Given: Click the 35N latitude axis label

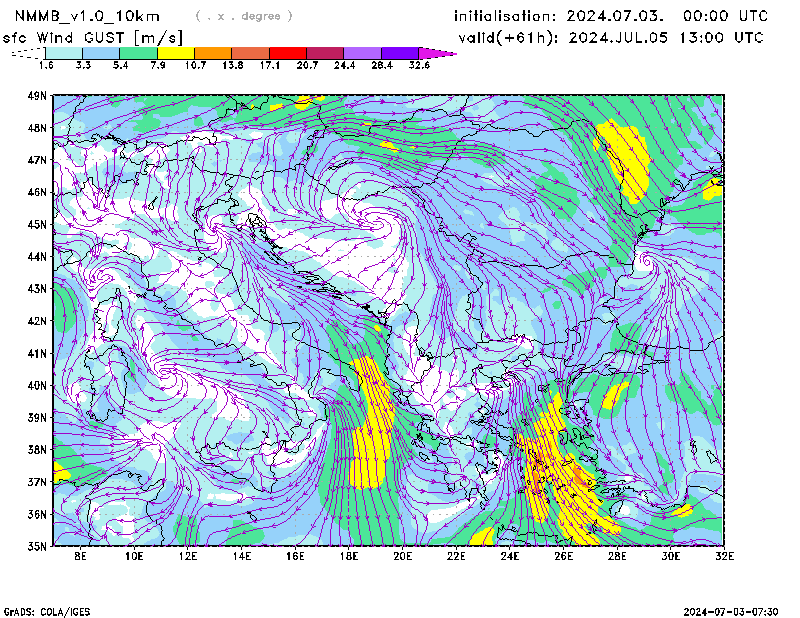Looking at the screenshot, I should point(38,546).
